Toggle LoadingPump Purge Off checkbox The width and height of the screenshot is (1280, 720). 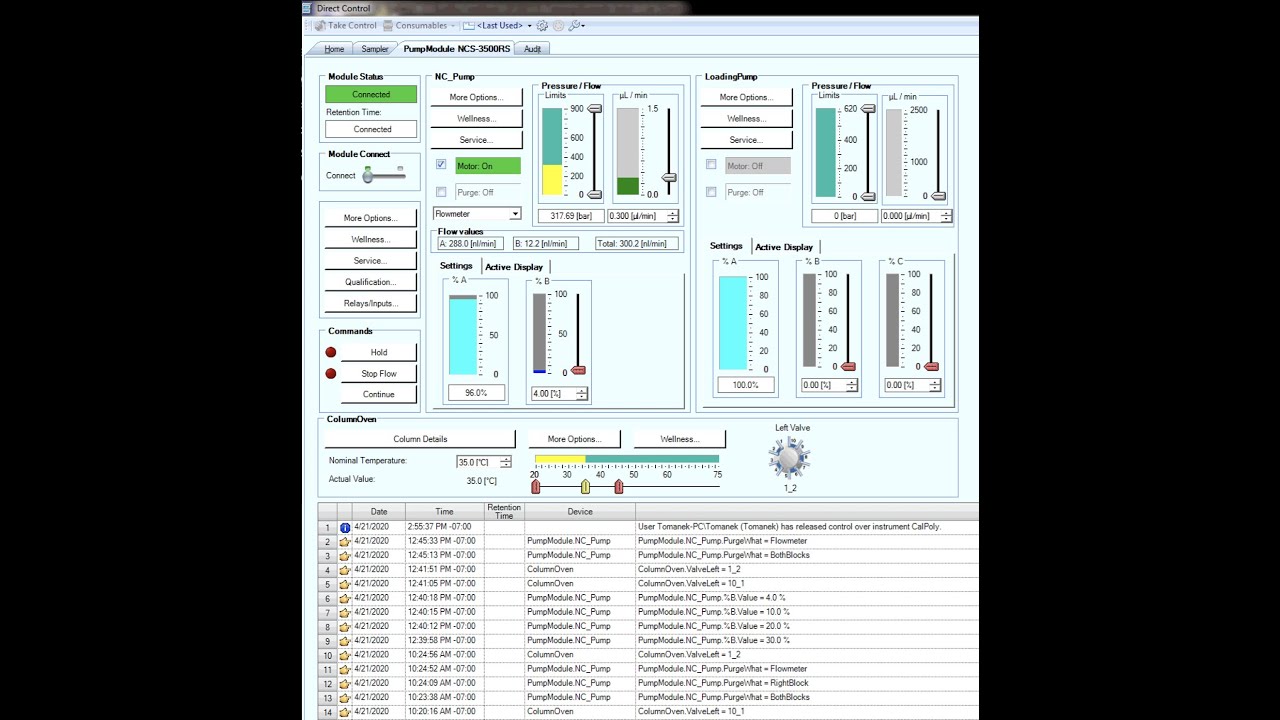[711, 192]
